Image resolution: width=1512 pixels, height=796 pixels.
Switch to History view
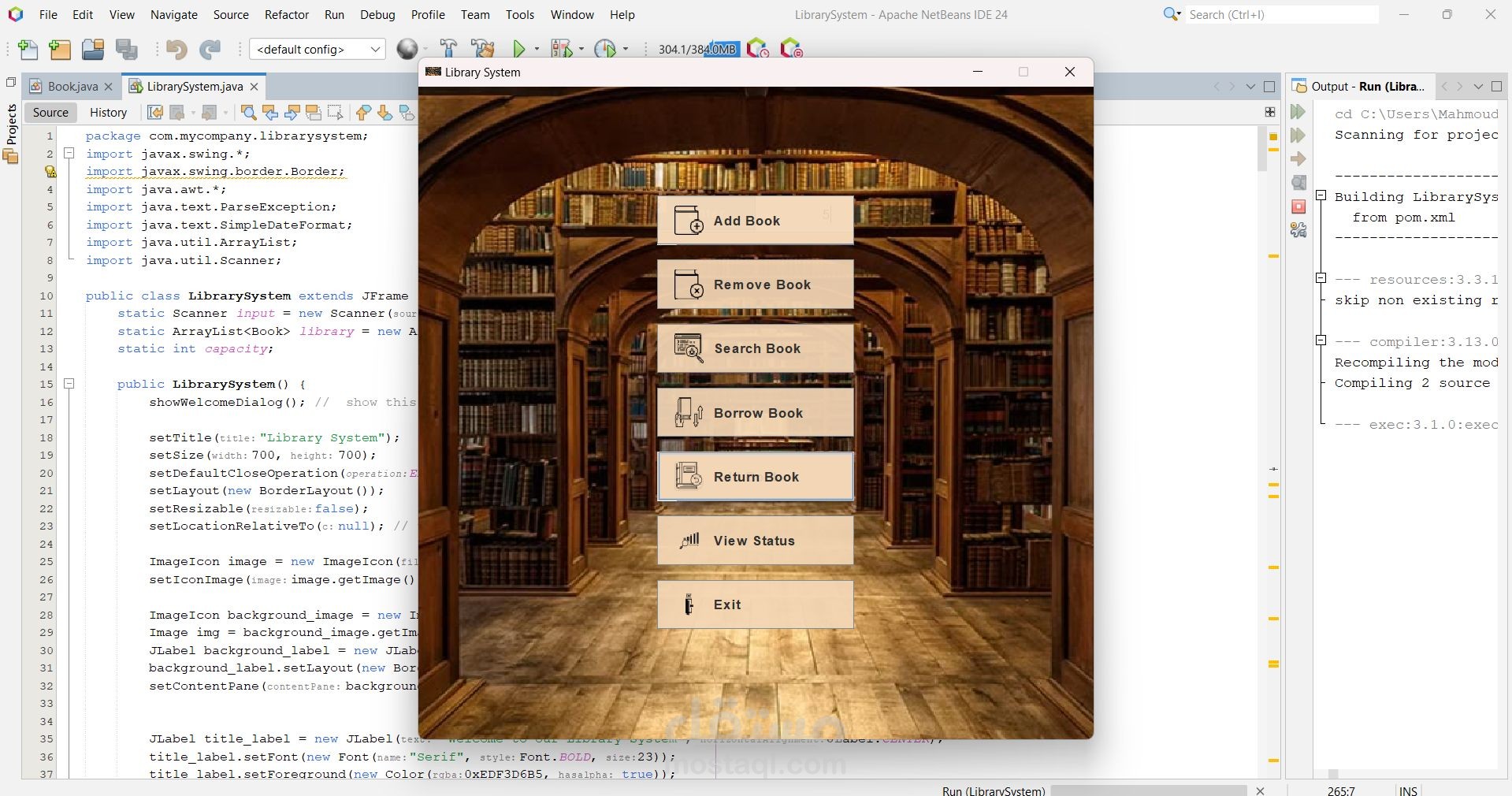(108, 113)
